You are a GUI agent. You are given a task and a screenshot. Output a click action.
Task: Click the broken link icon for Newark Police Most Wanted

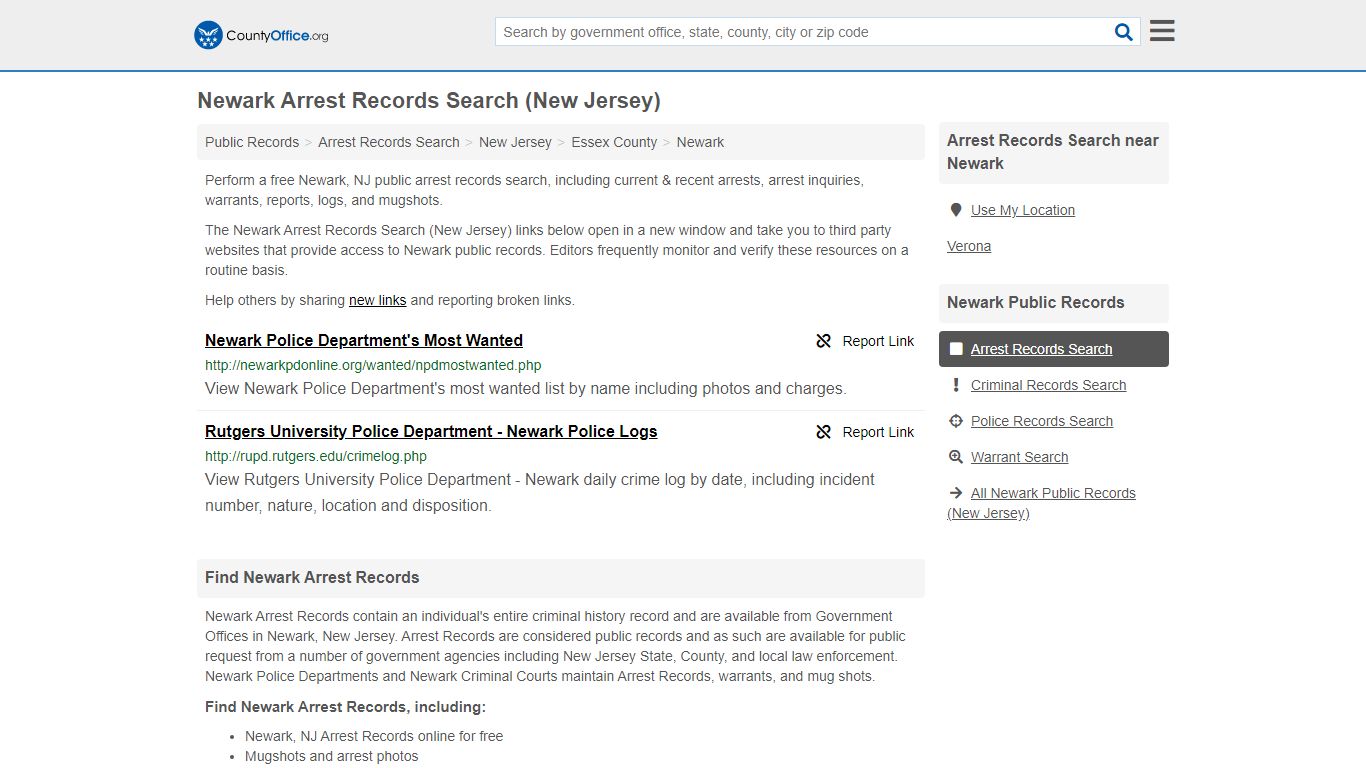pyautogui.click(x=824, y=341)
